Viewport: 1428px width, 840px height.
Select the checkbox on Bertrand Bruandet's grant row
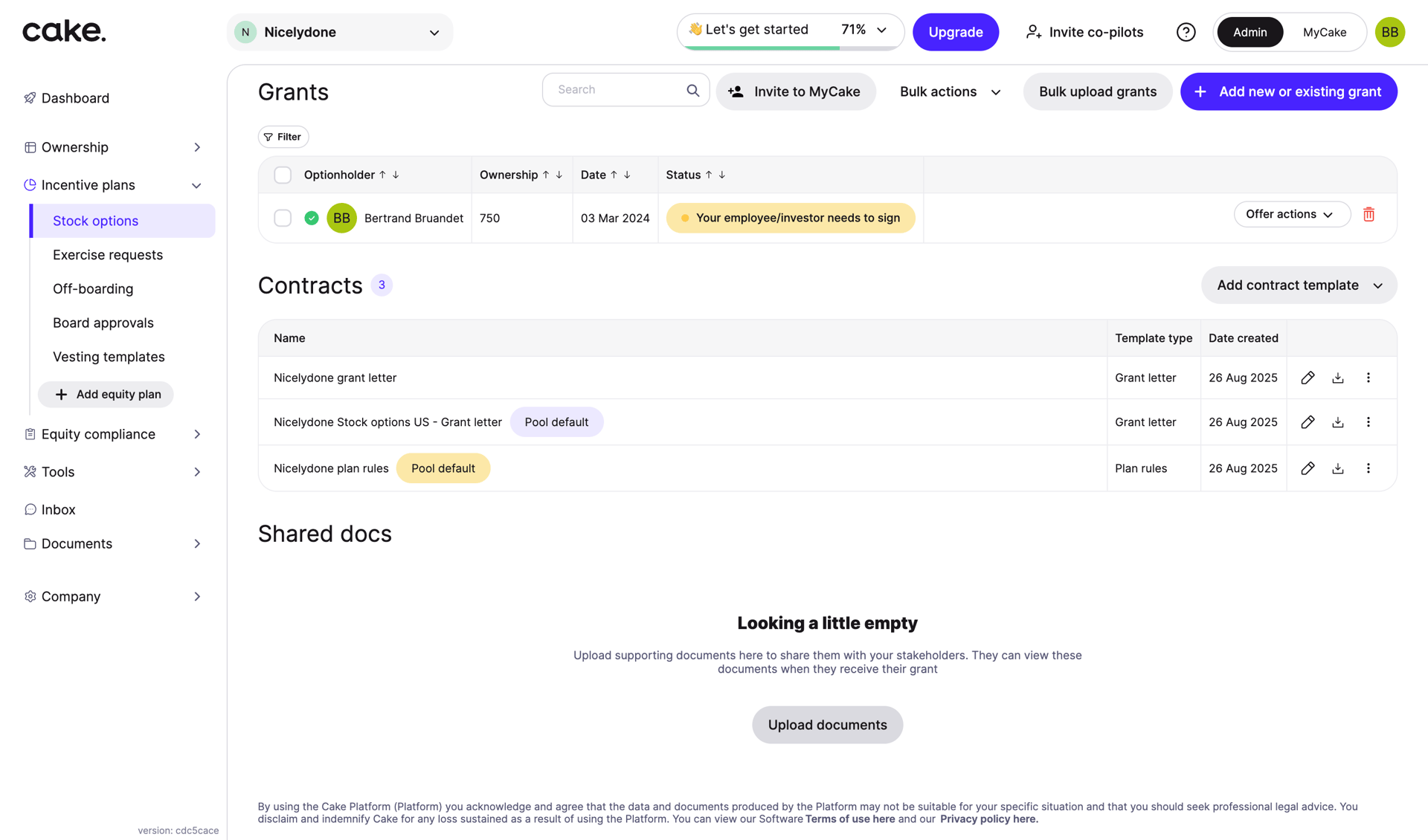(283, 218)
